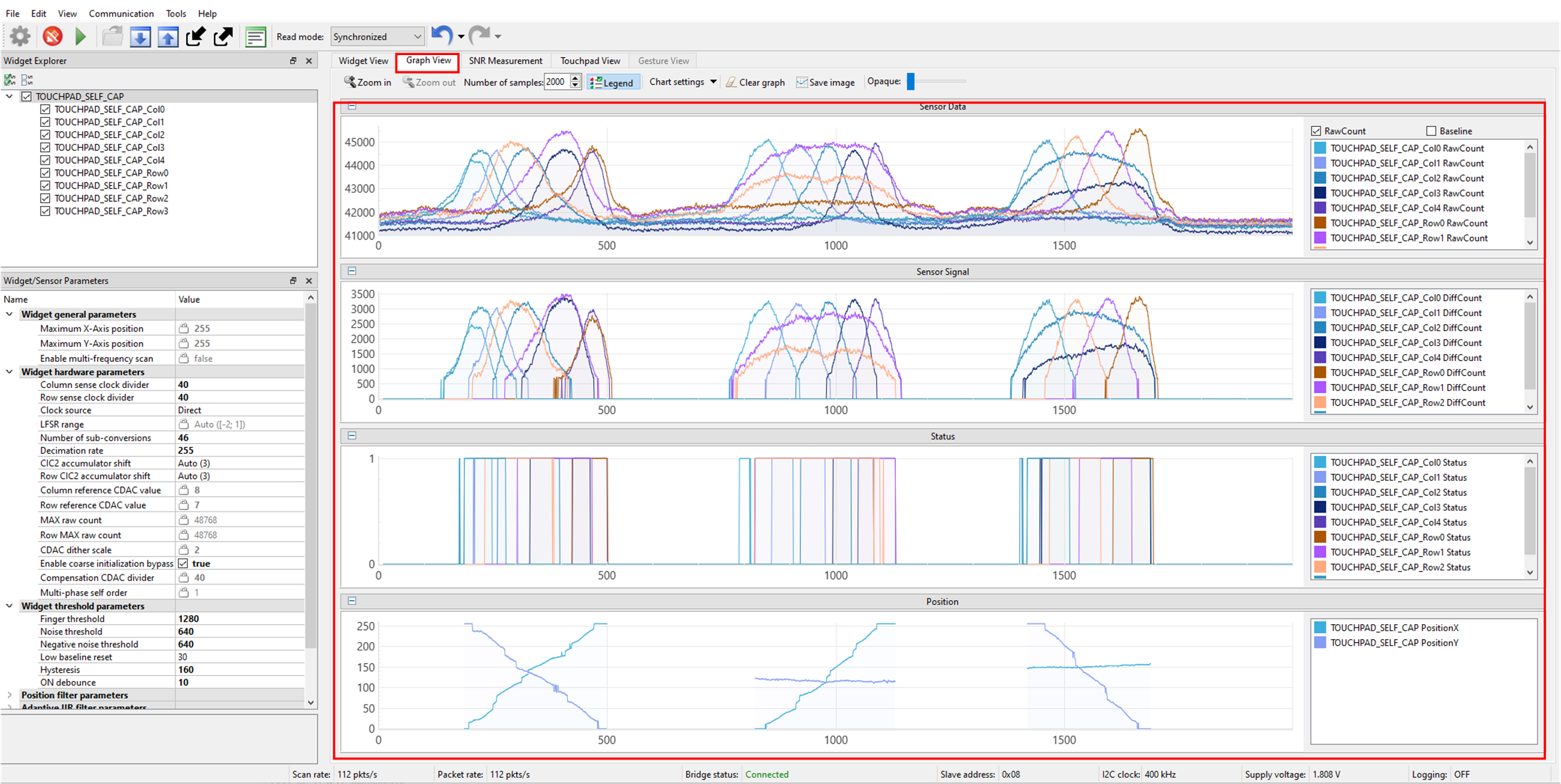Open the Chart settings dropdown
Screen dimensions: 1561x784
(683, 82)
